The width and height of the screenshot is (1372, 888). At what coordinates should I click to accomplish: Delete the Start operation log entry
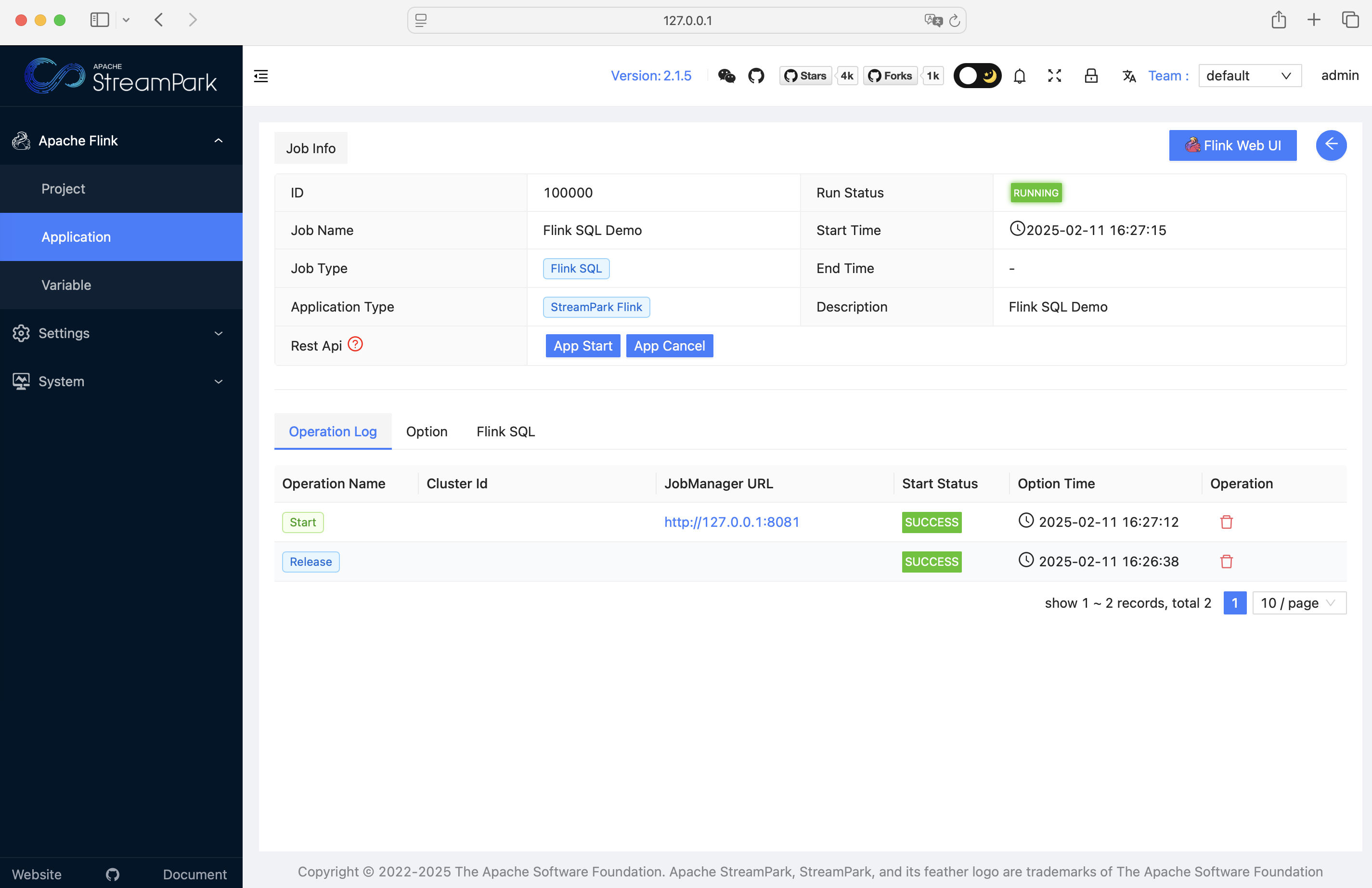coord(1226,522)
